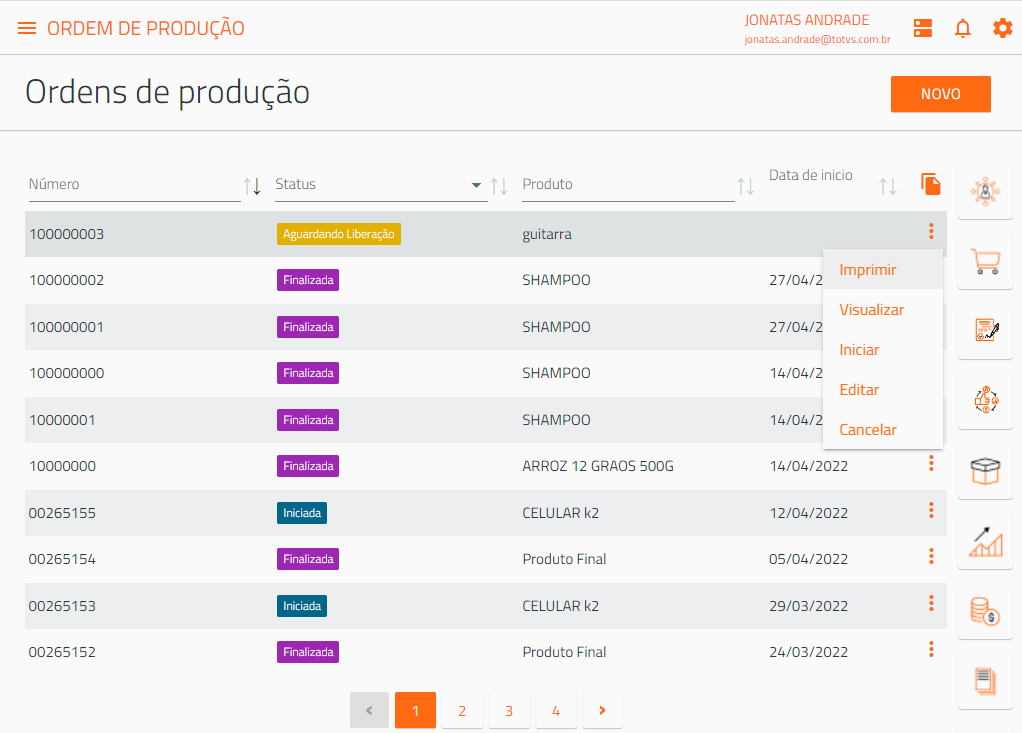1022x733 pixels.
Task: Open the notifications bell
Action: pos(963,28)
